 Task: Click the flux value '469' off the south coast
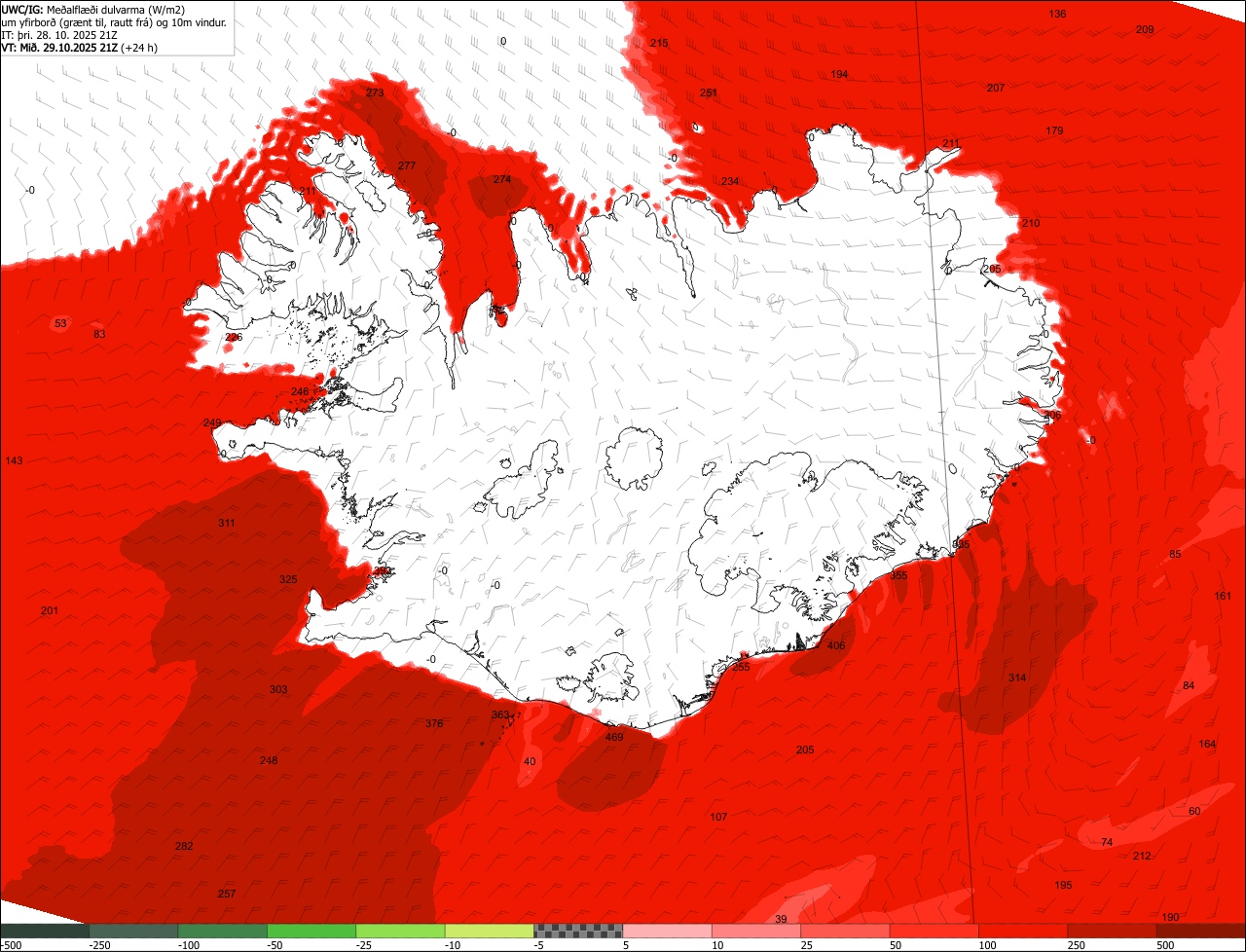click(614, 737)
